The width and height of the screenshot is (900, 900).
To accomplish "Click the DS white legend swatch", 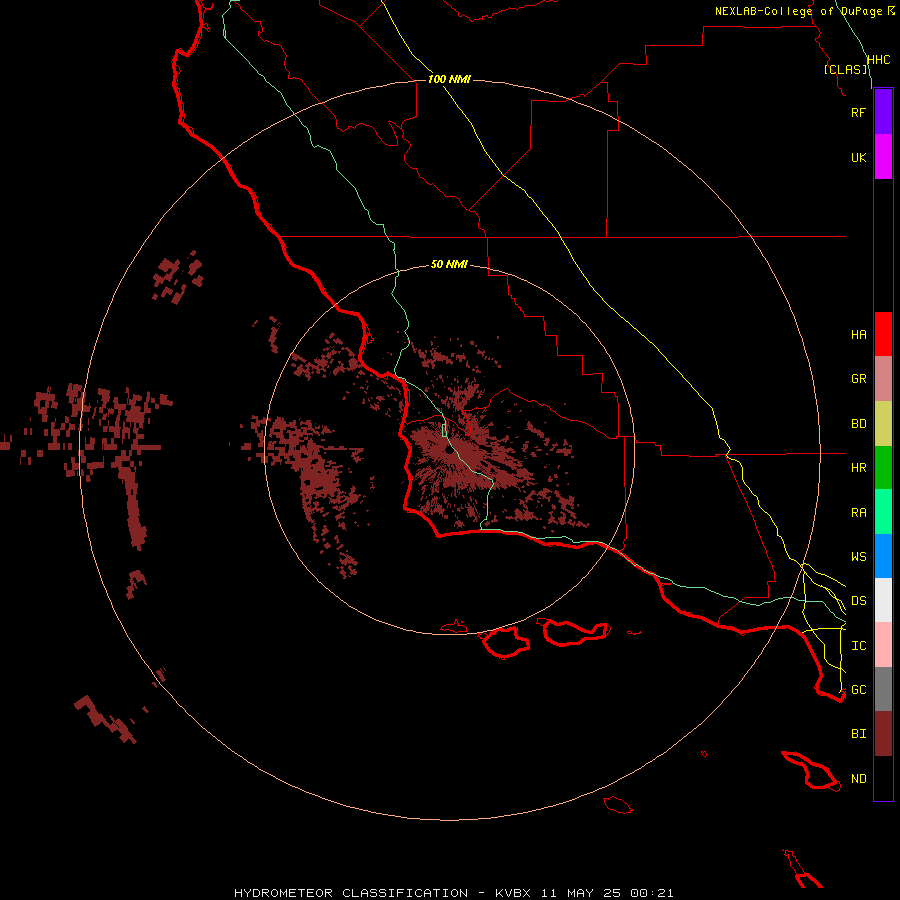I will (883, 600).
